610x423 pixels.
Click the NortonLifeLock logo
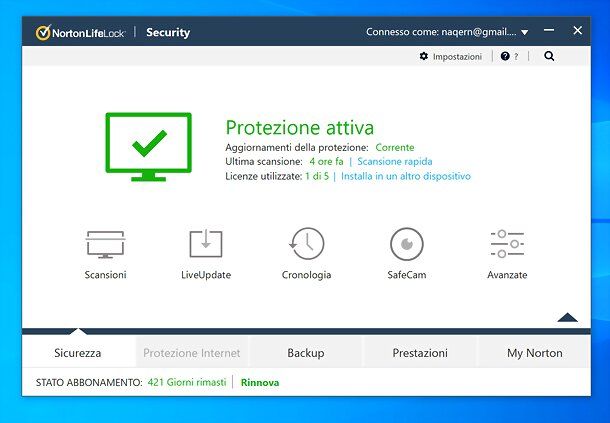pos(80,33)
